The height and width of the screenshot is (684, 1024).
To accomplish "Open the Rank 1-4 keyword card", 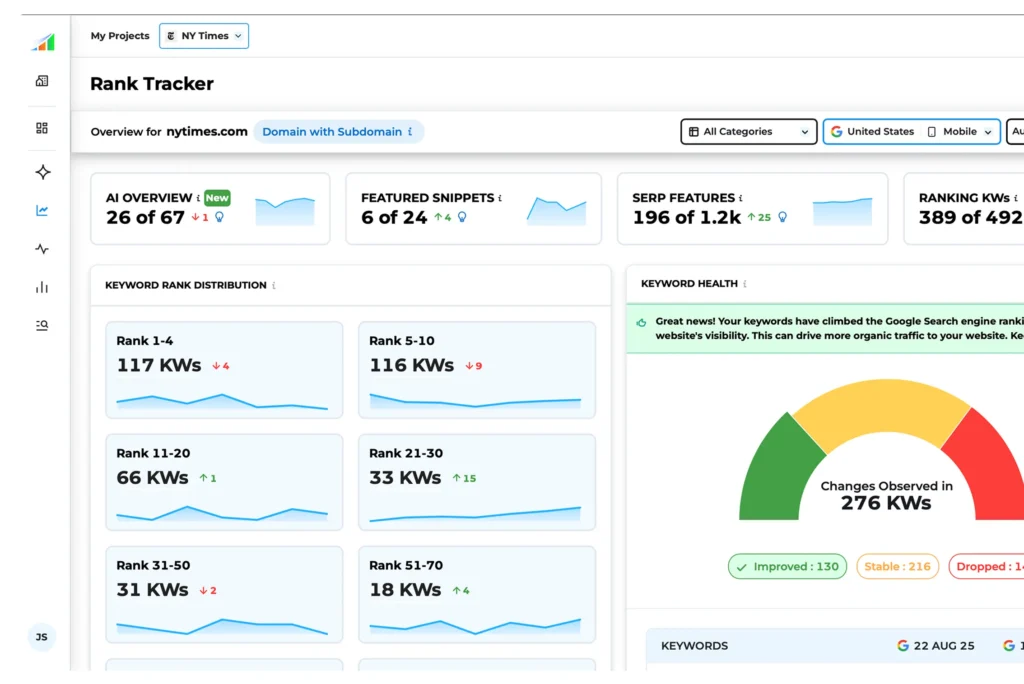I will (x=224, y=370).
